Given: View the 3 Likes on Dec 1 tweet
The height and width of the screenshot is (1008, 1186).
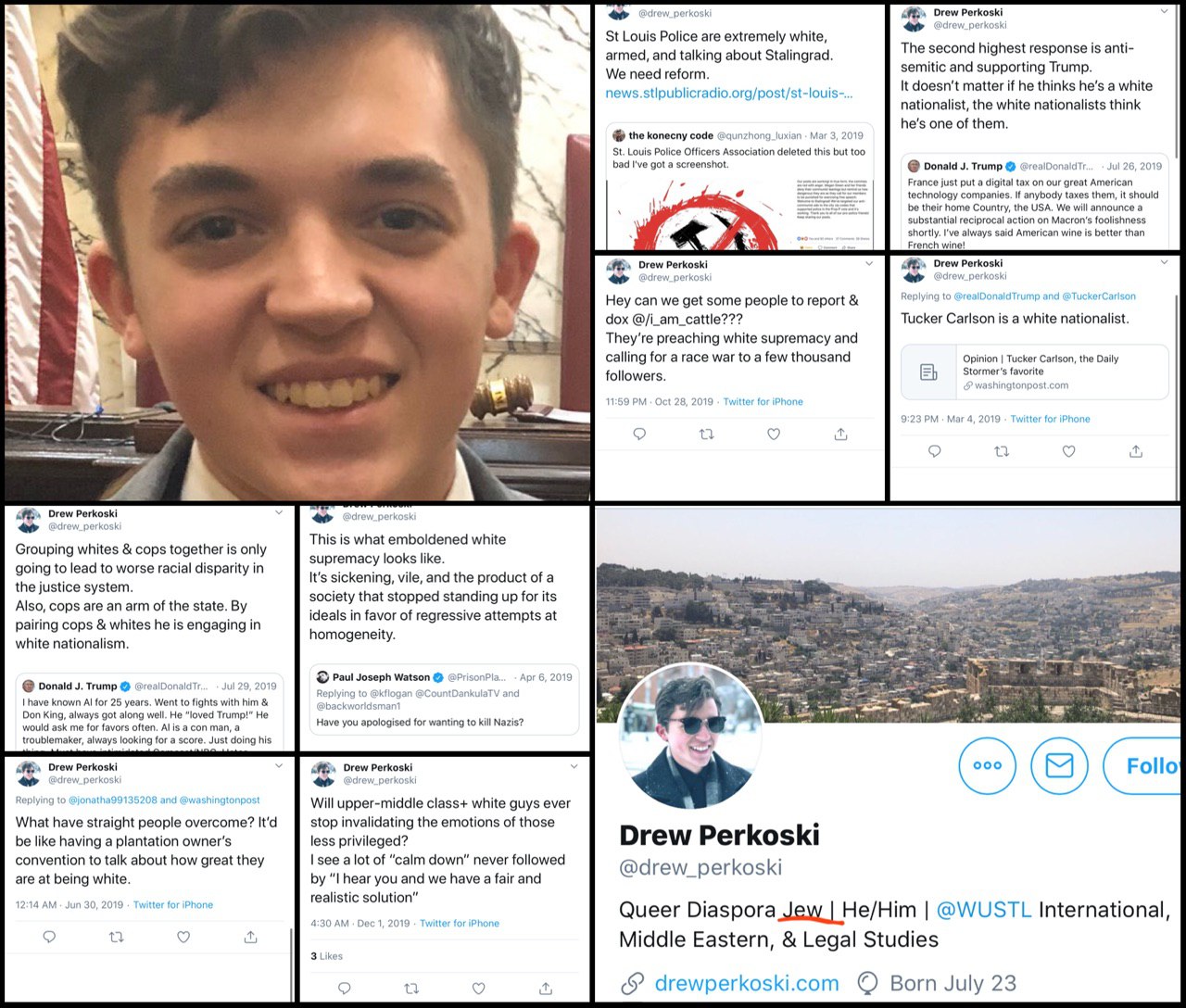Looking at the screenshot, I should (326, 955).
